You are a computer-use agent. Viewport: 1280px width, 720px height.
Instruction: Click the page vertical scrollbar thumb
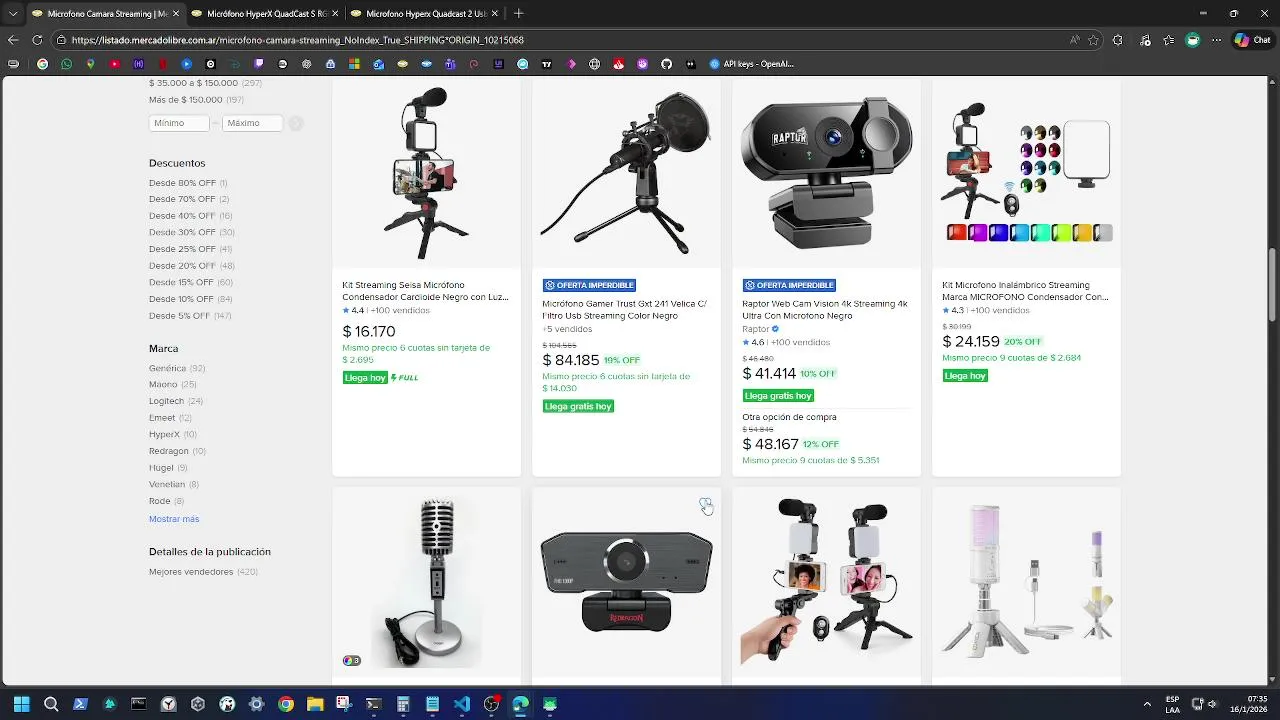point(1272,284)
